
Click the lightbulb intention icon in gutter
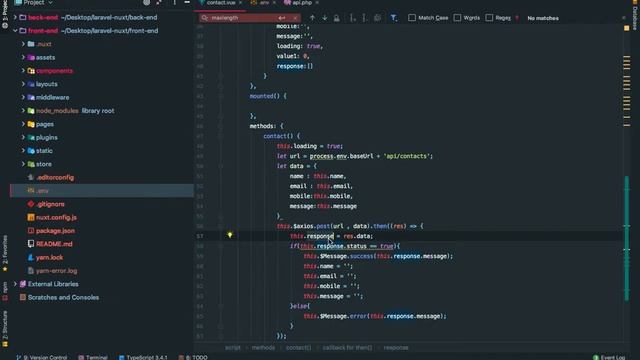[230, 235]
